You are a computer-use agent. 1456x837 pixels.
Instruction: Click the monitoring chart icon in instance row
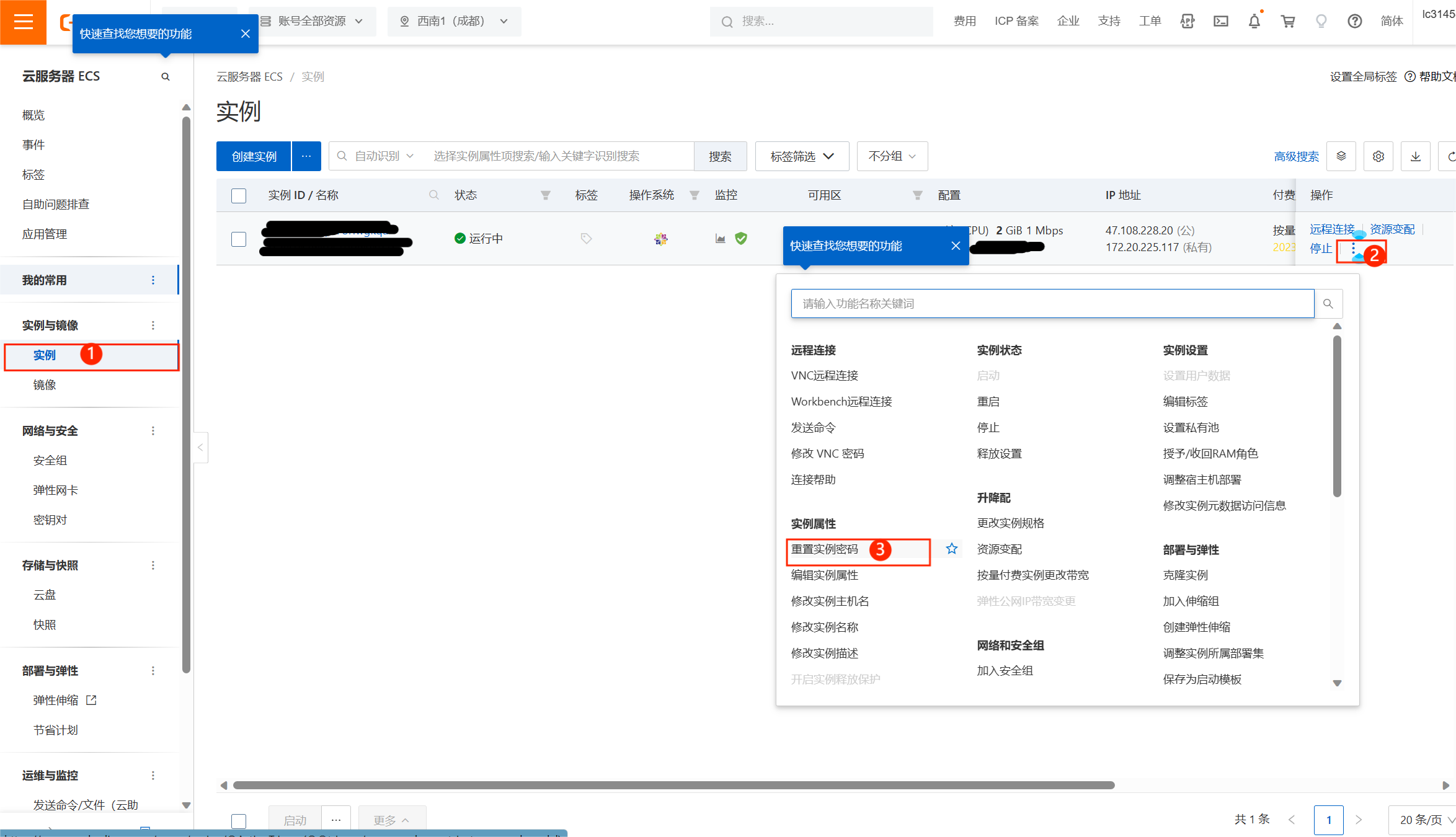coord(720,239)
